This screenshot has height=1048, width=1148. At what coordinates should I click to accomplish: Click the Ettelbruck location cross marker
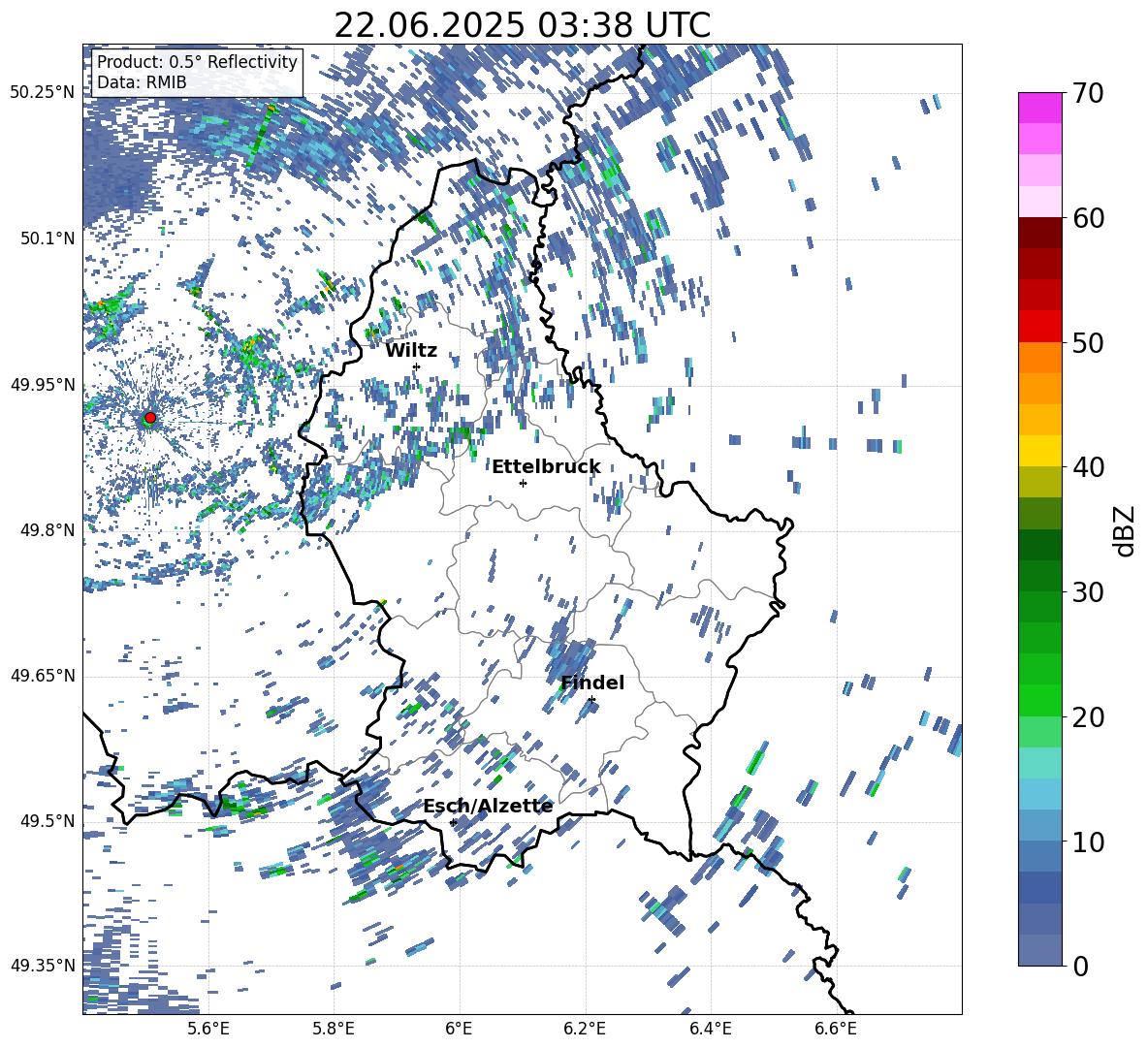point(523,483)
